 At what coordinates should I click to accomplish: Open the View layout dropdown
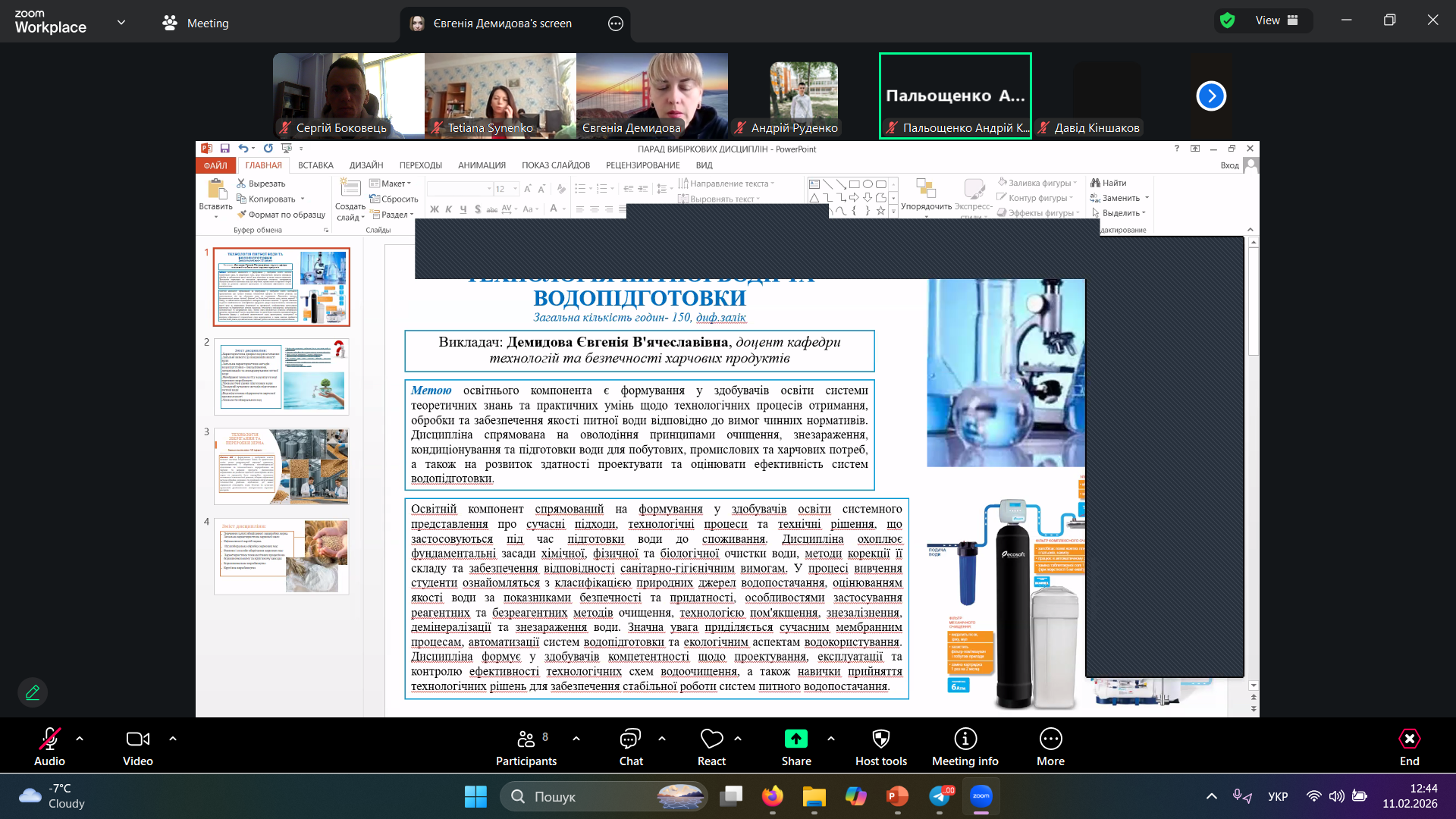tap(1277, 20)
